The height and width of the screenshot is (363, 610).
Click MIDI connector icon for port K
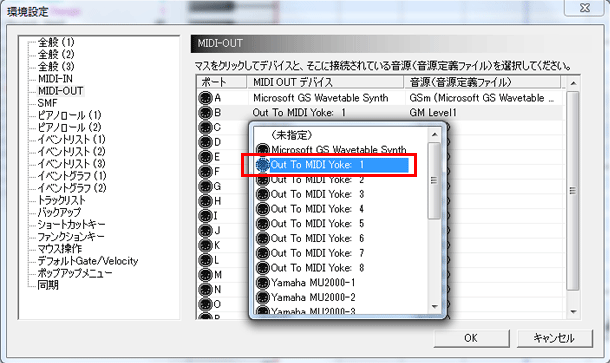coord(205,245)
